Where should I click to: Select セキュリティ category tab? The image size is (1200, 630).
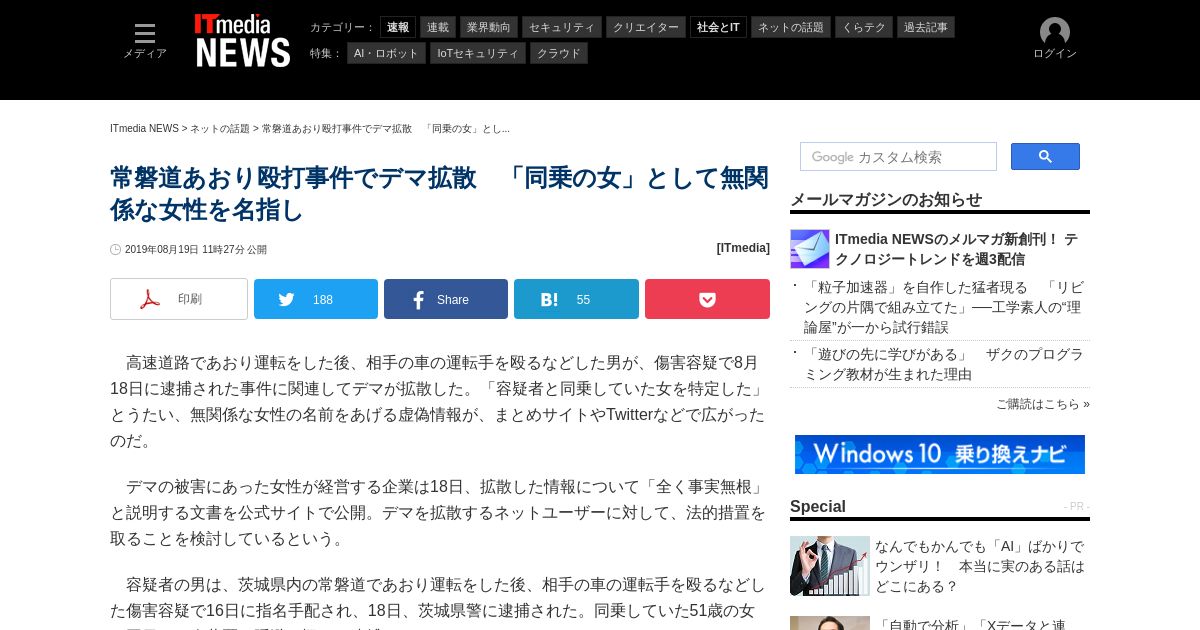click(562, 27)
